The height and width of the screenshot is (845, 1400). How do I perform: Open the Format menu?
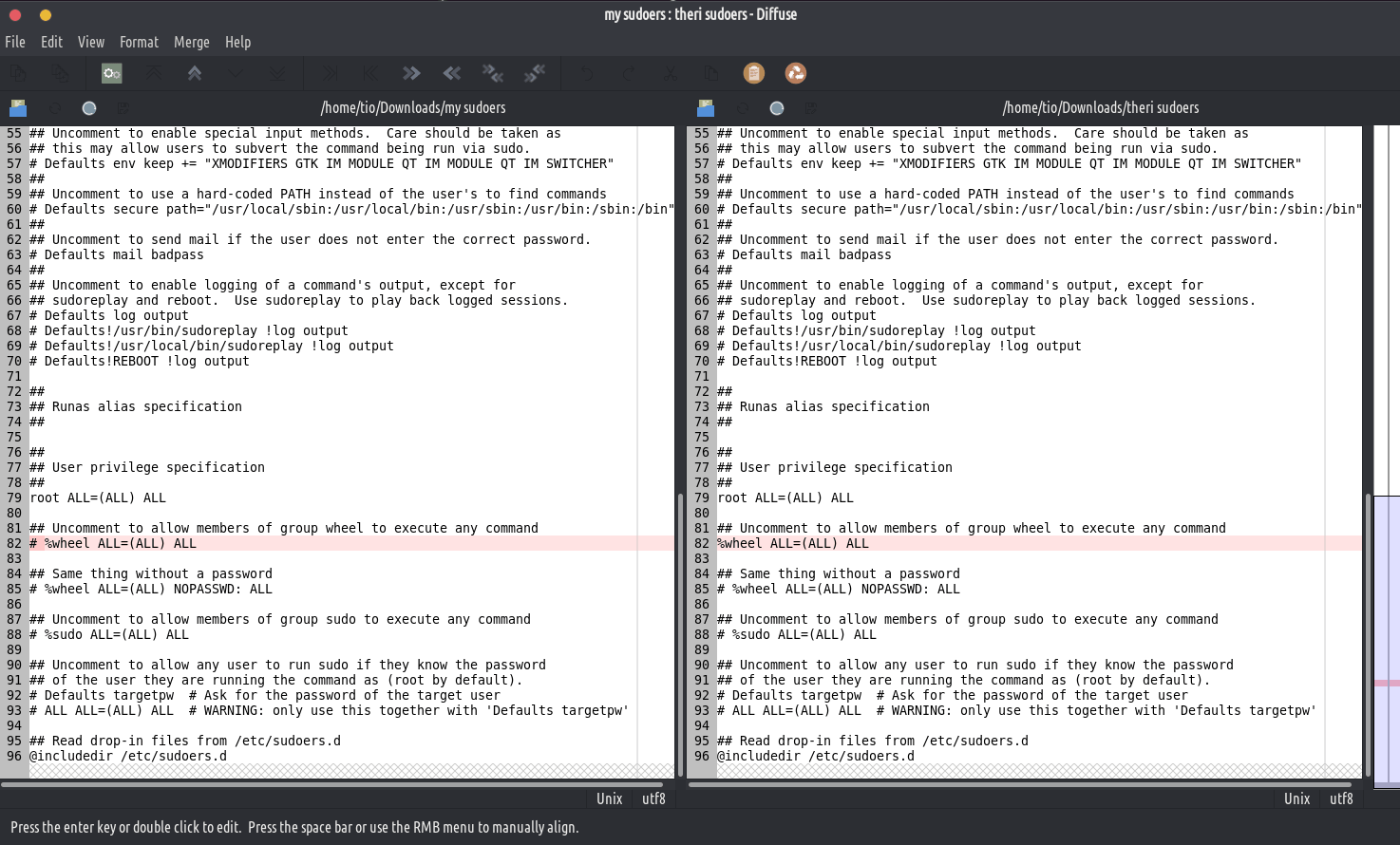[139, 42]
